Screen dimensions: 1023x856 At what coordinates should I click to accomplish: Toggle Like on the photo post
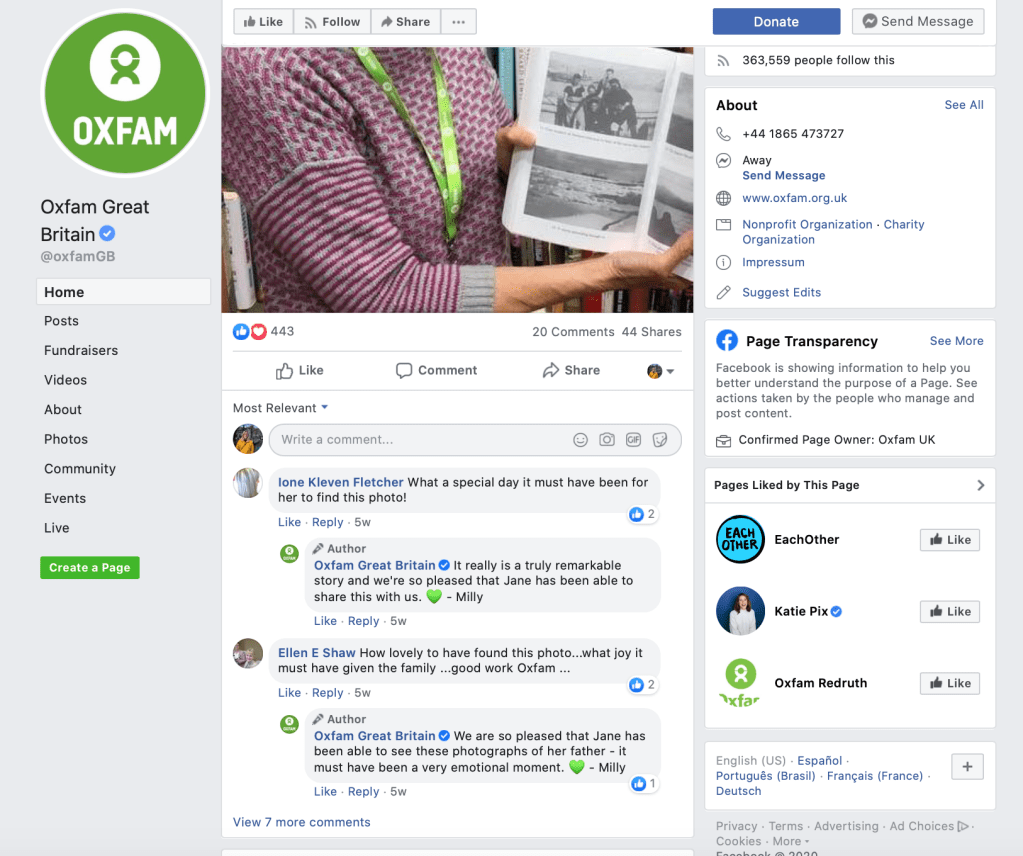pos(300,370)
